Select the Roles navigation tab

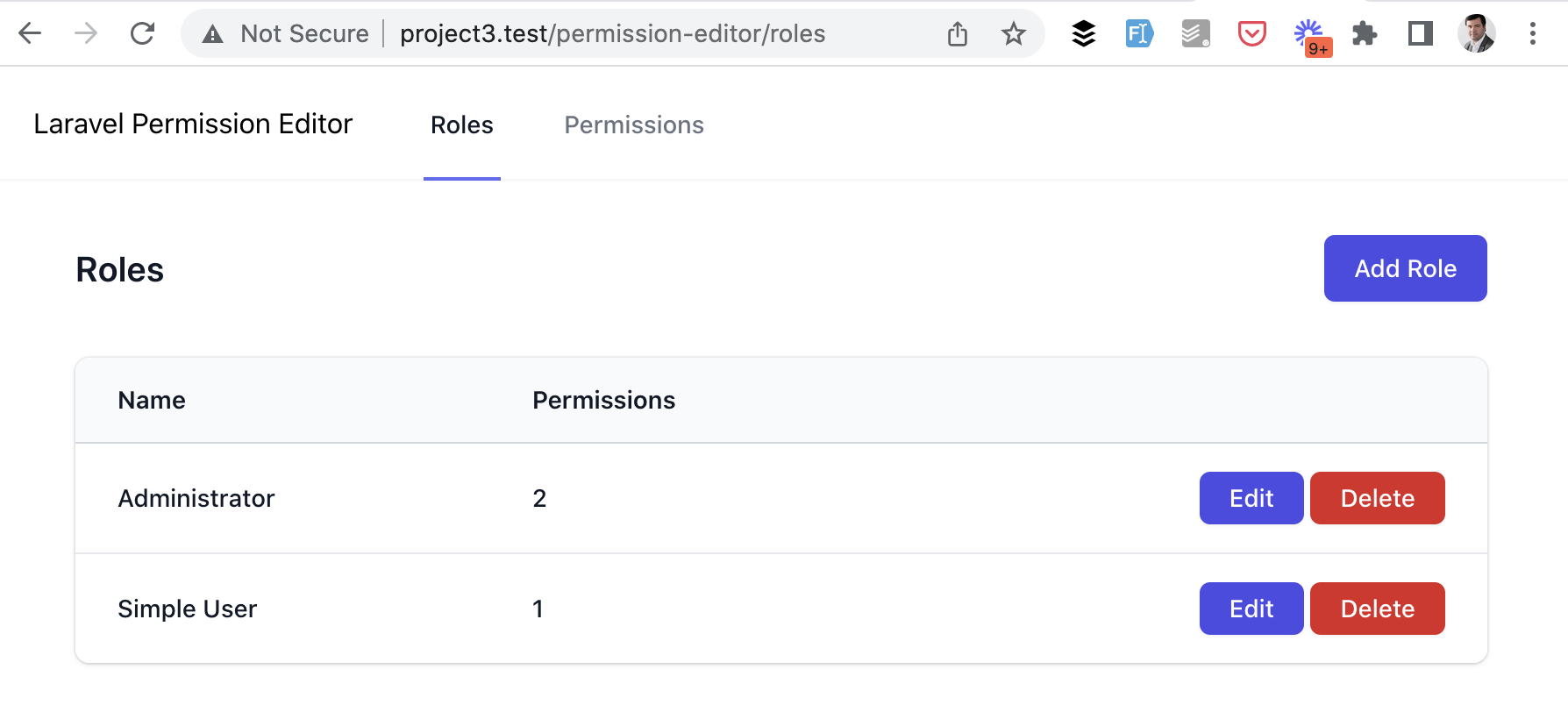[462, 125]
